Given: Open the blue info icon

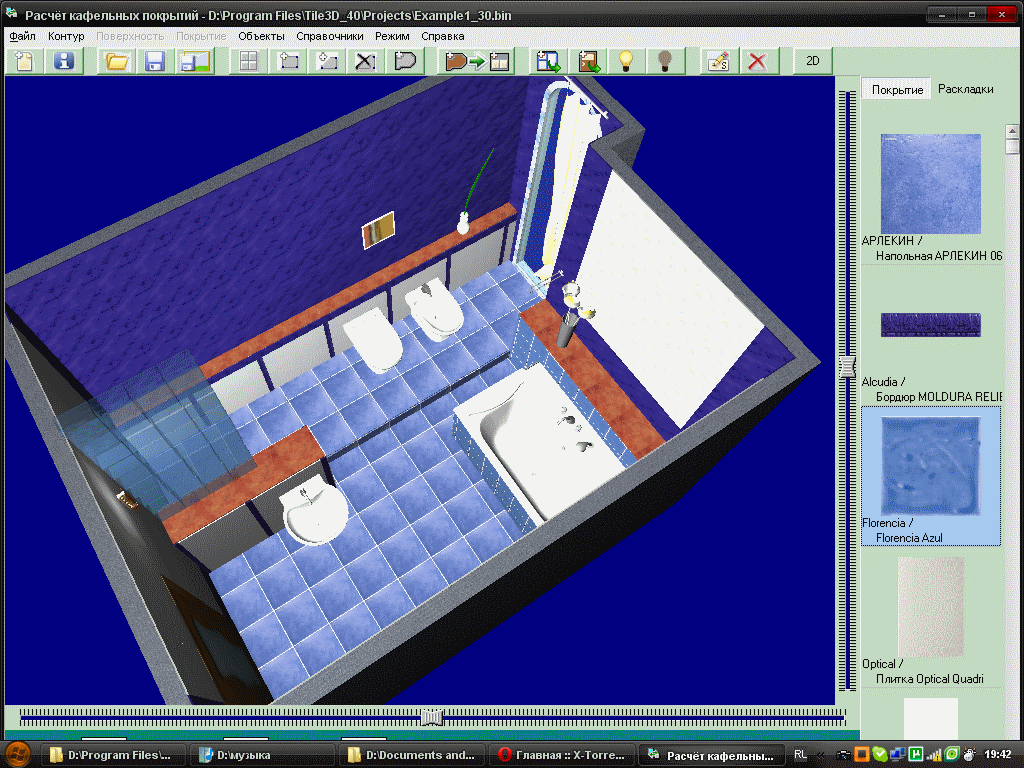Looking at the screenshot, I should point(64,61).
